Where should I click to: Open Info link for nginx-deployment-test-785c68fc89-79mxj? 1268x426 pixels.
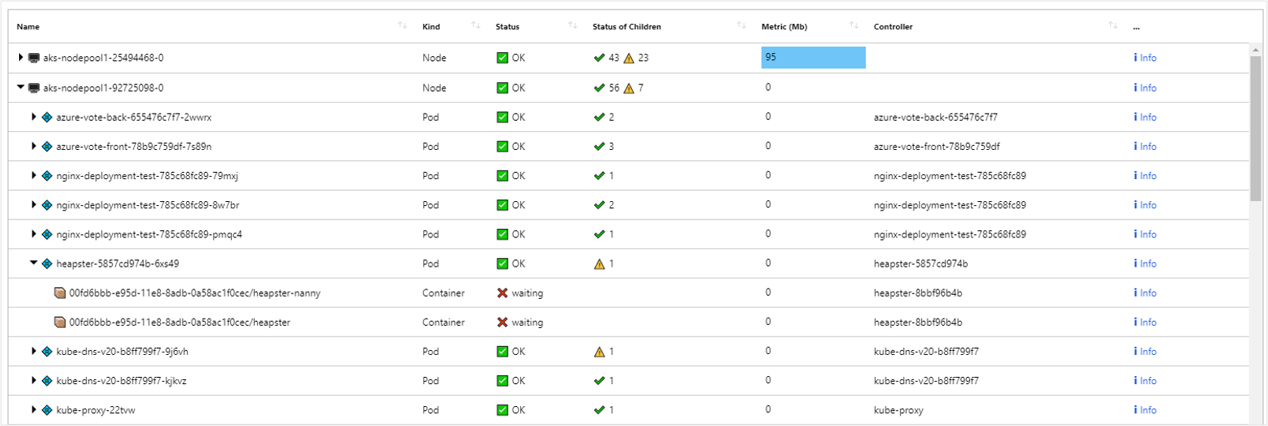point(1145,176)
